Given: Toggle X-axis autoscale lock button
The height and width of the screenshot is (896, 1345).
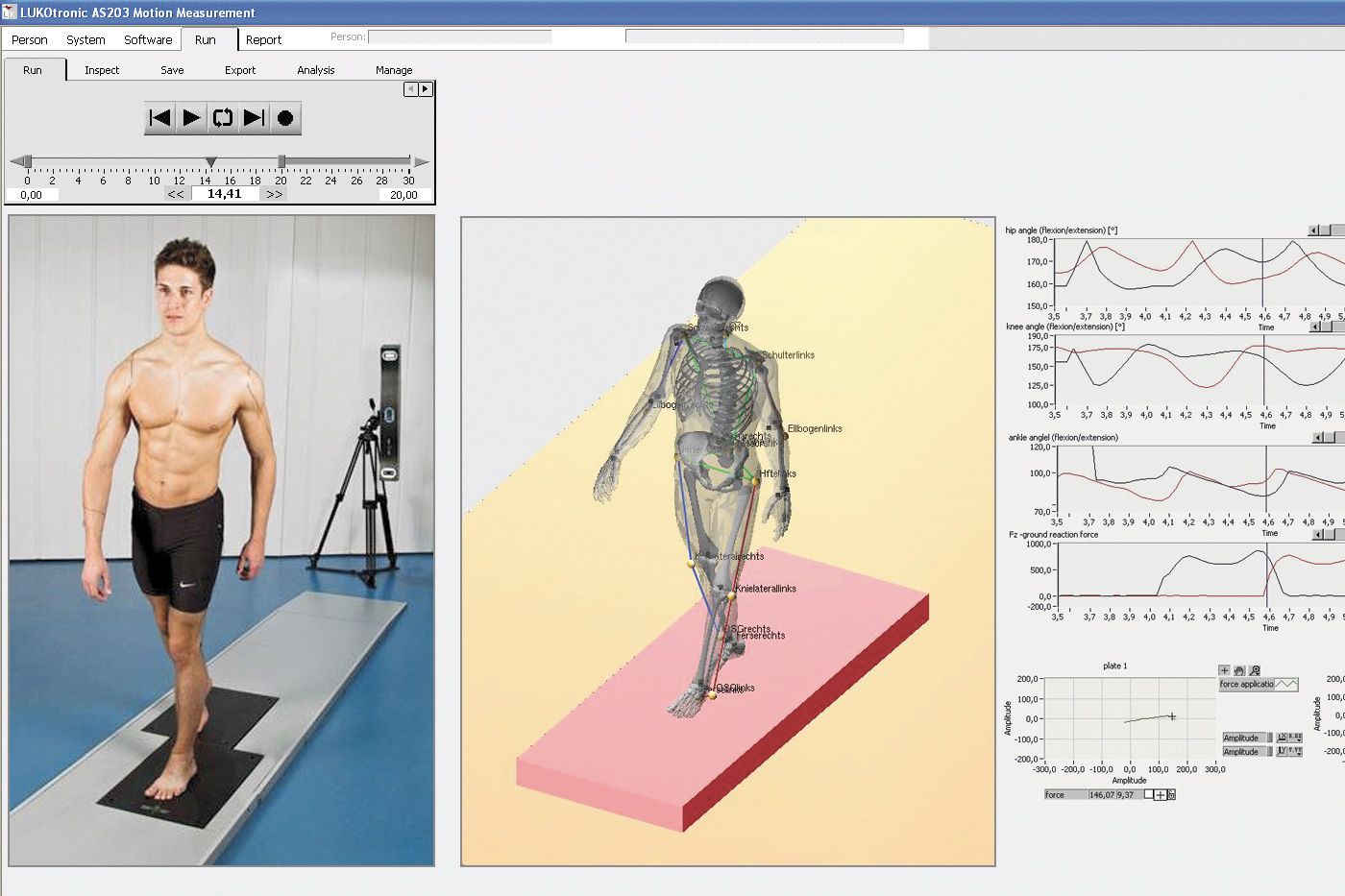Looking at the screenshot, I should (x=1283, y=738).
